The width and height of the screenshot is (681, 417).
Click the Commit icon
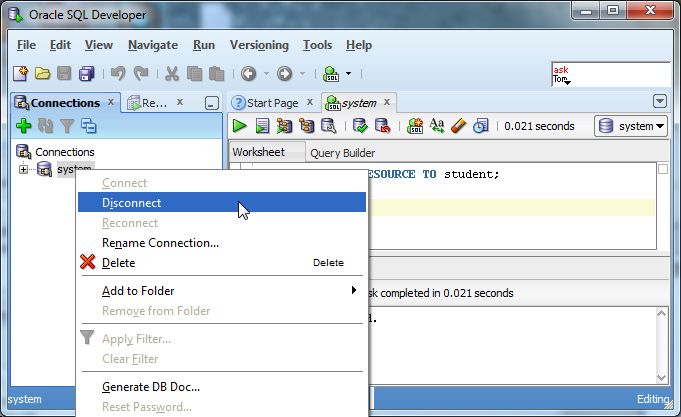(360, 126)
